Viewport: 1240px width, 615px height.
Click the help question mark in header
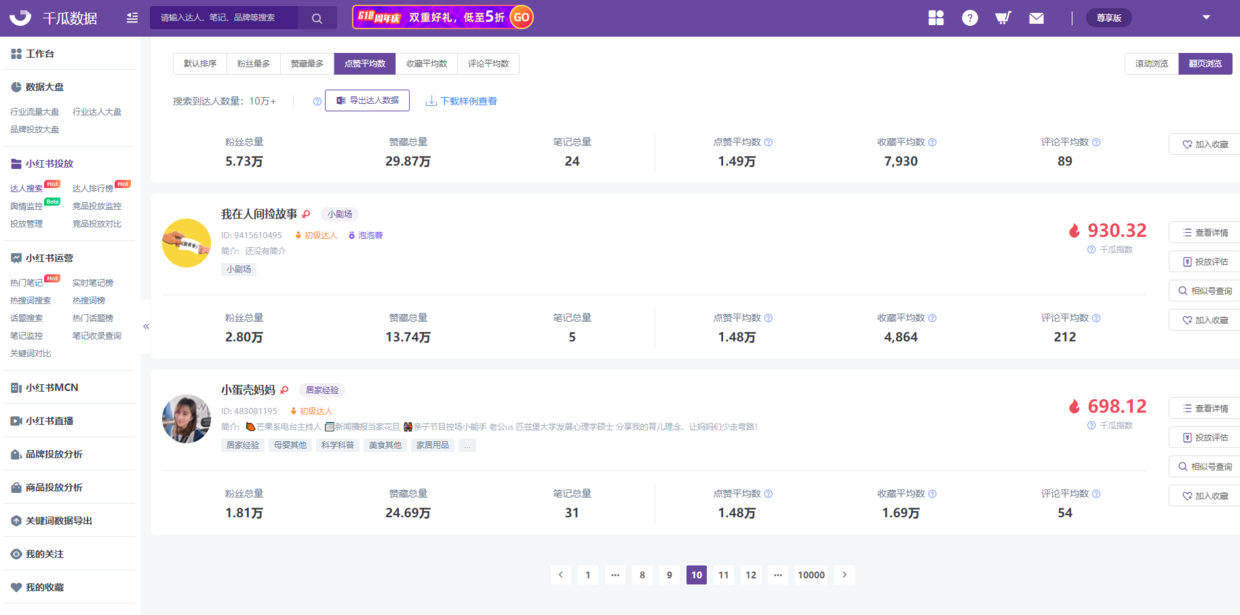point(969,18)
